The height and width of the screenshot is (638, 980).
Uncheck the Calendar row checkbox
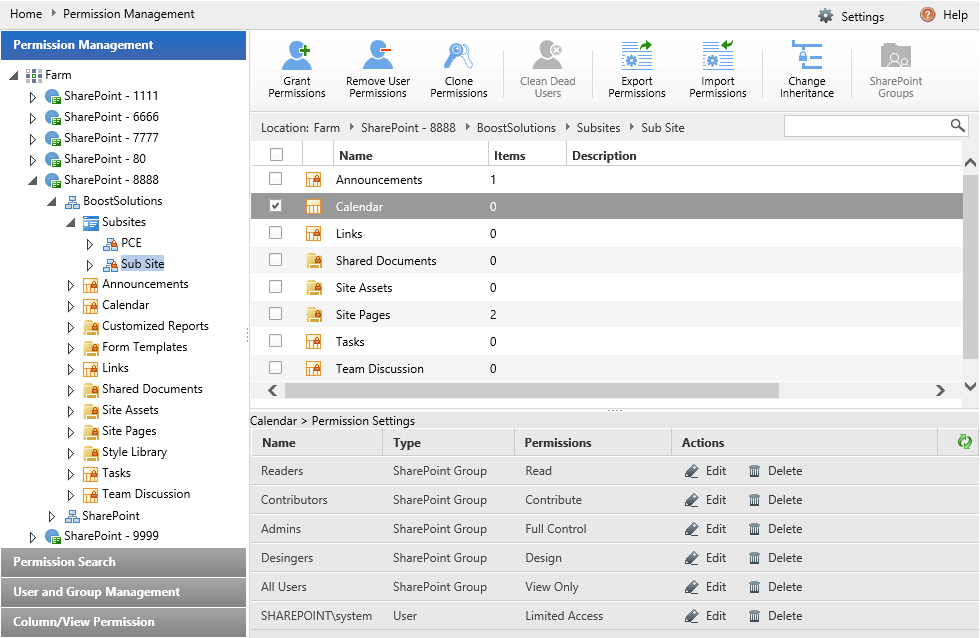pyautogui.click(x=275, y=206)
